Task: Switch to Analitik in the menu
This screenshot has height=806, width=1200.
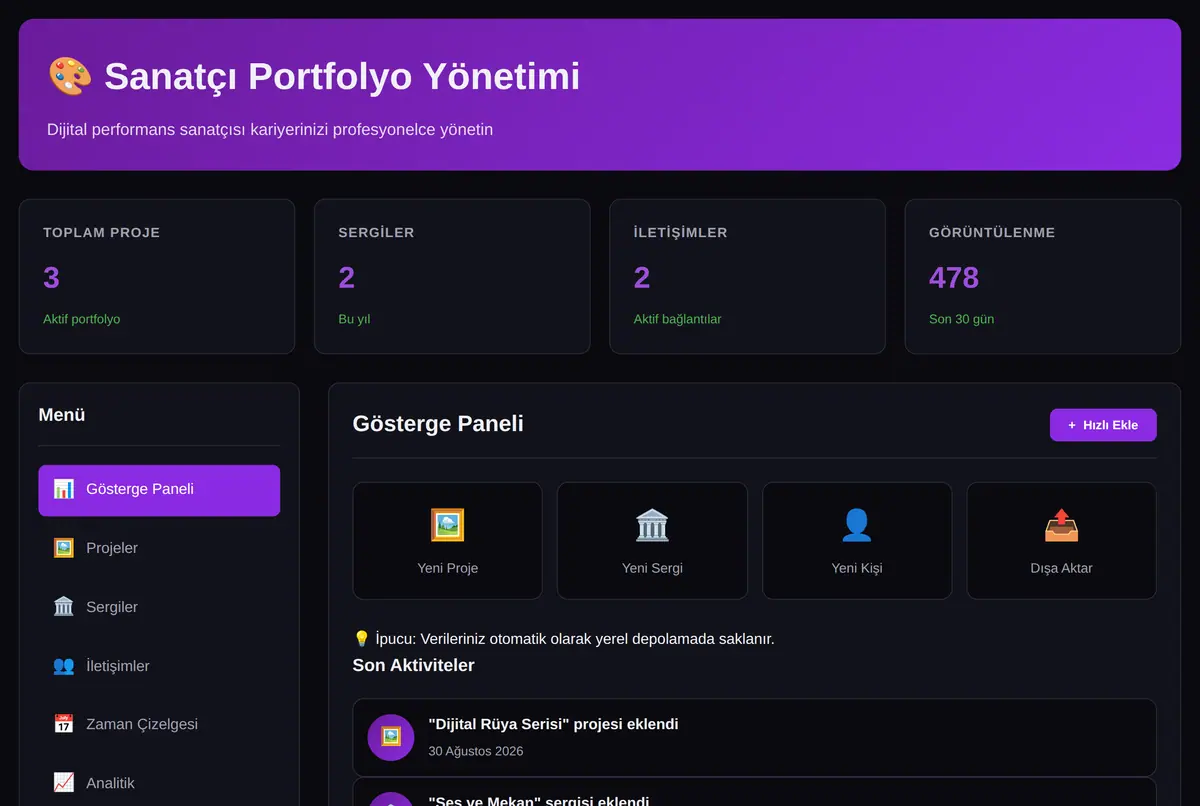Action: click(x=159, y=783)
